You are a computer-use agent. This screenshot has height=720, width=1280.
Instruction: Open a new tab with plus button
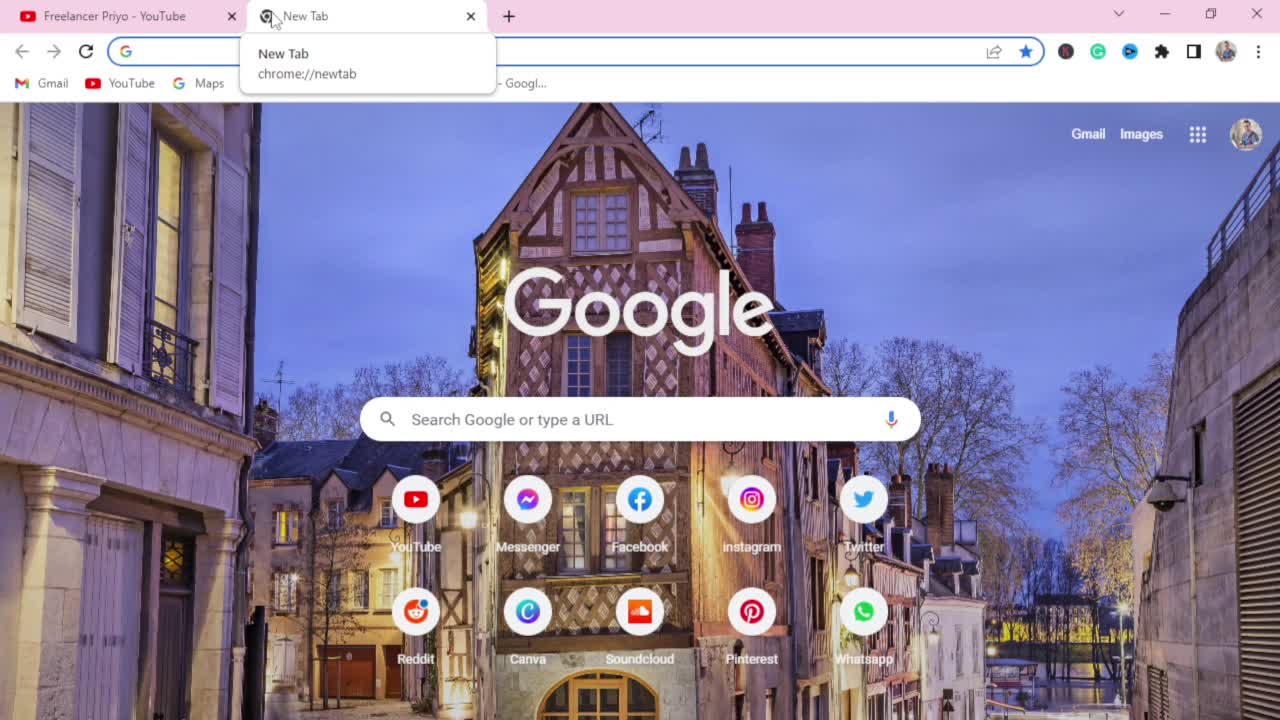coord(509,16)
